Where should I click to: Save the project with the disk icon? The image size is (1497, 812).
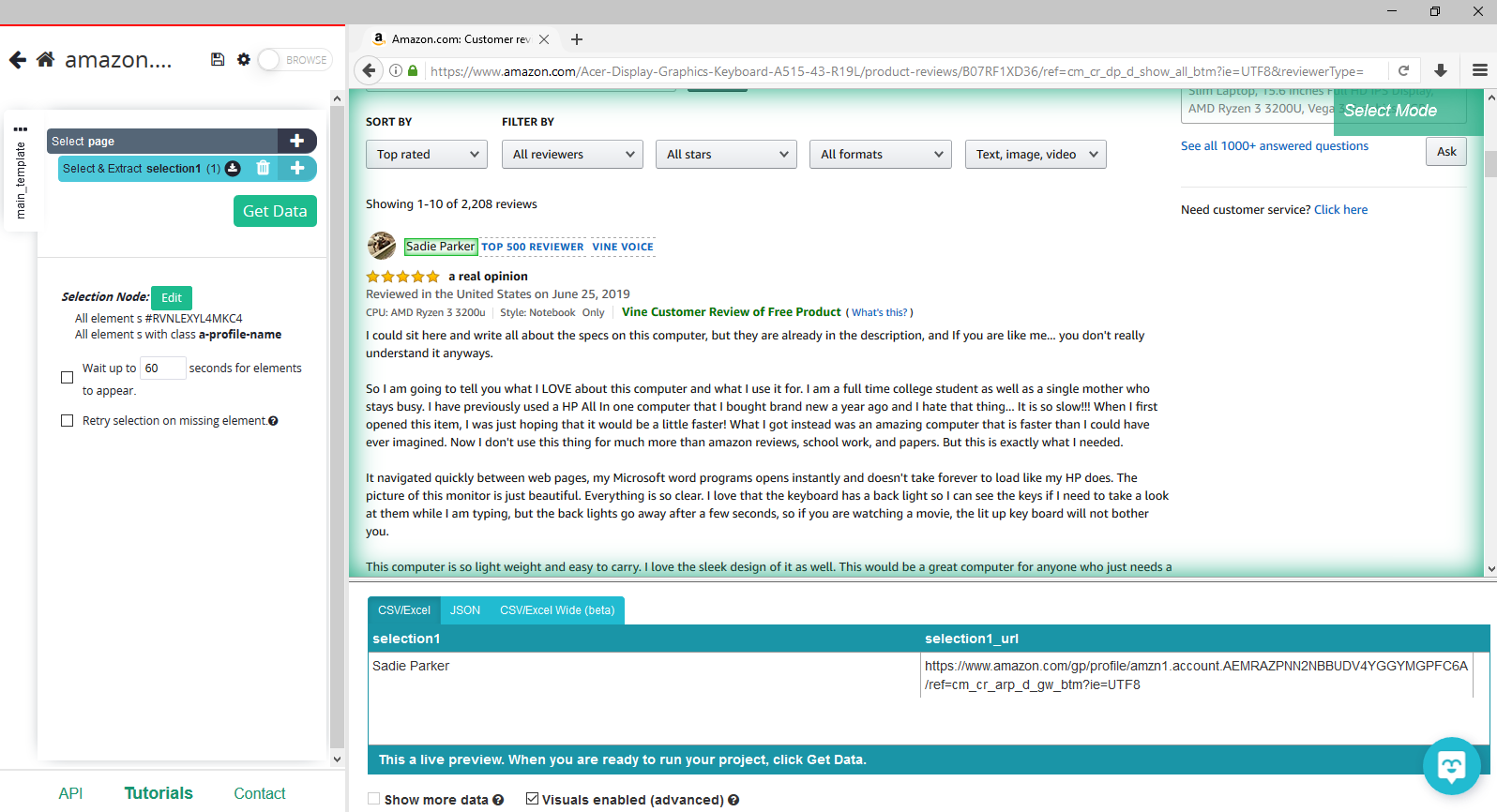click(218, 59)
